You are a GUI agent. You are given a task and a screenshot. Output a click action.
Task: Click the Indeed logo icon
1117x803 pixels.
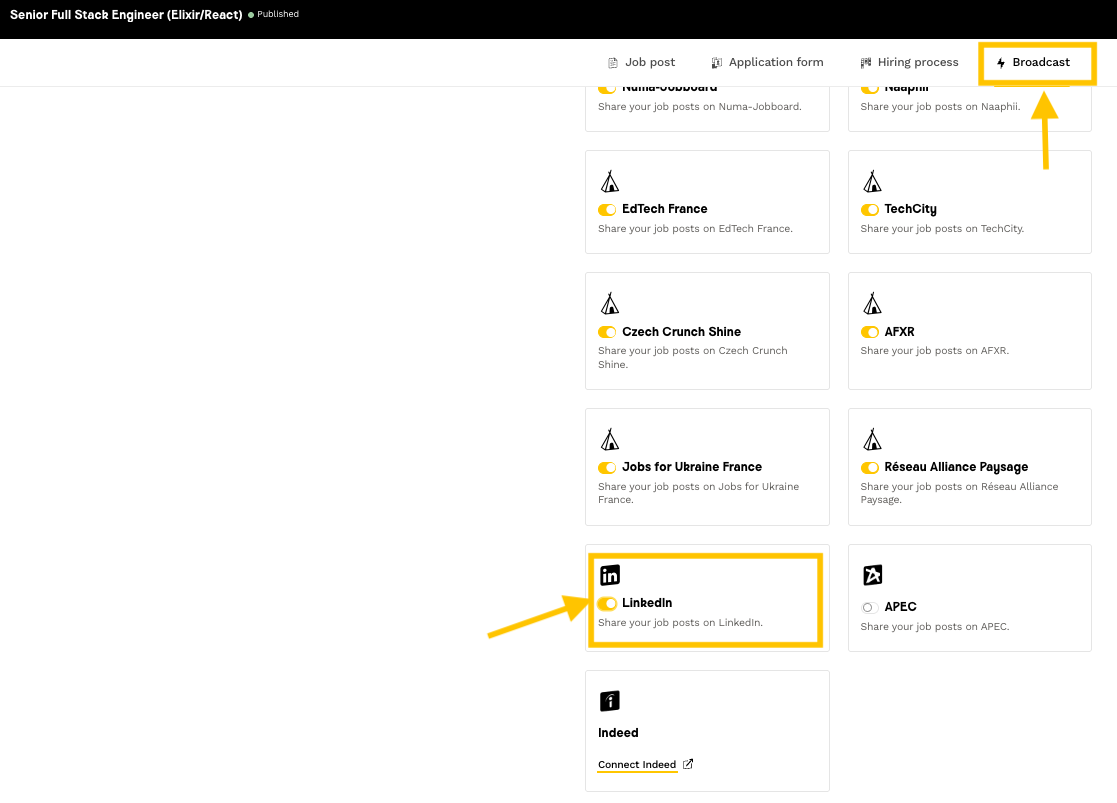609,701
